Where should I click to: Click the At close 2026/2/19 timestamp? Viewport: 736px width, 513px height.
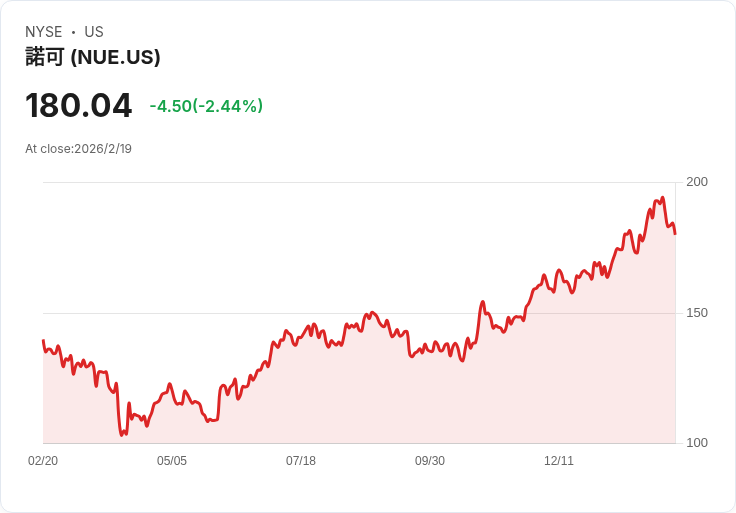[x=78, y=149]
